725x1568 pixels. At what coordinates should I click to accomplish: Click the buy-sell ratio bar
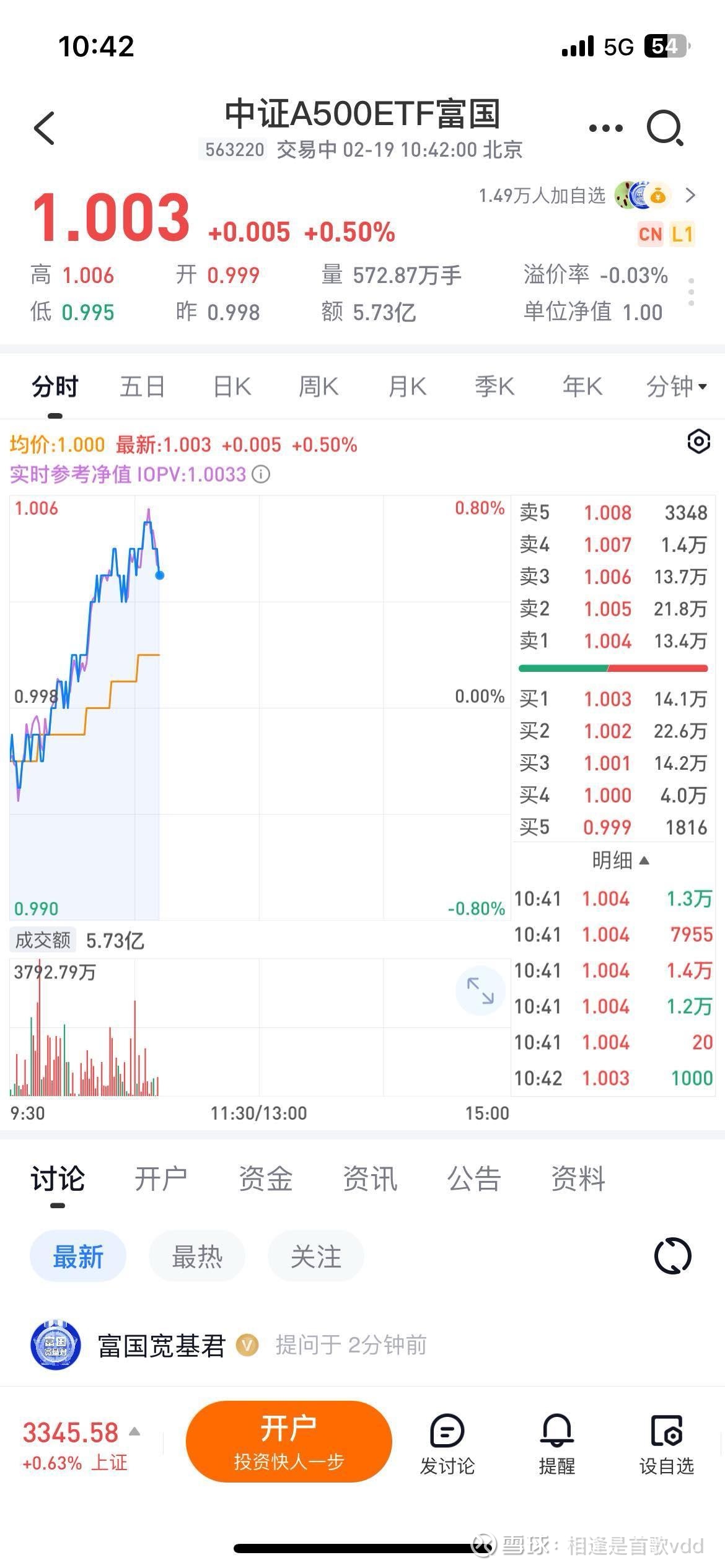point(612,668)
